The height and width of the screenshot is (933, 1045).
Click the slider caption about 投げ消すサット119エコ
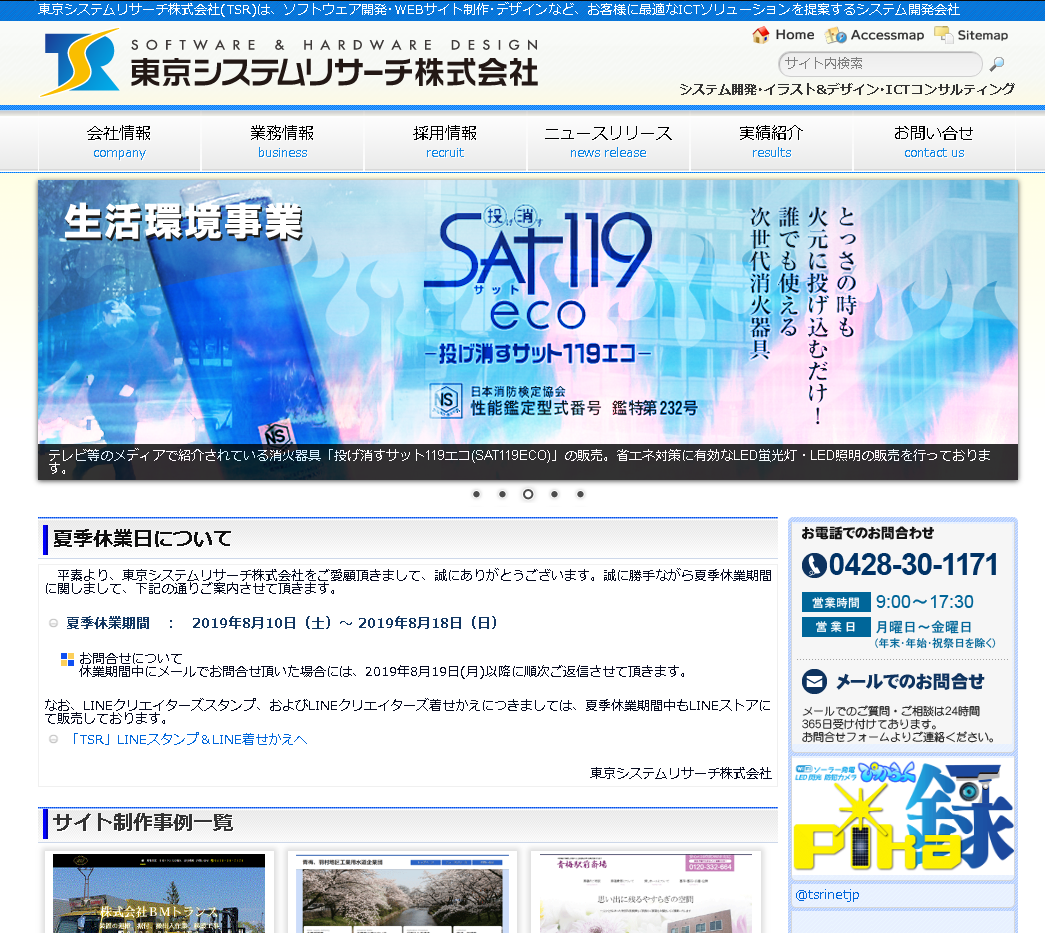(528, 462)
